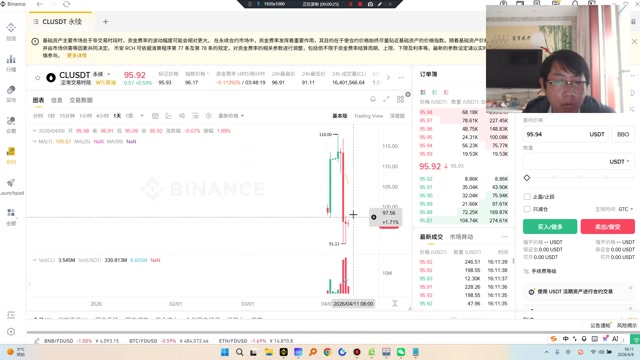Click the red 卖出/做空 sell short button
Image resolution: width=640 pixels, height=360 pixels.
pos(607,227)
